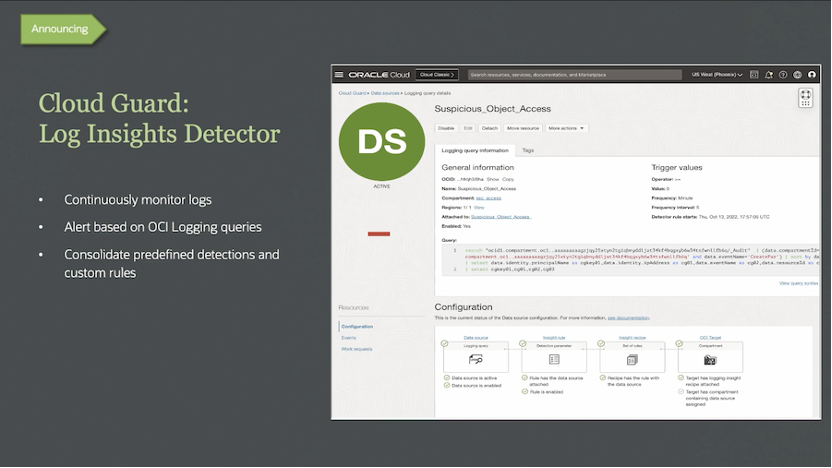
Task: Select Work requests in Resources menu
Action: pos(357,349)
